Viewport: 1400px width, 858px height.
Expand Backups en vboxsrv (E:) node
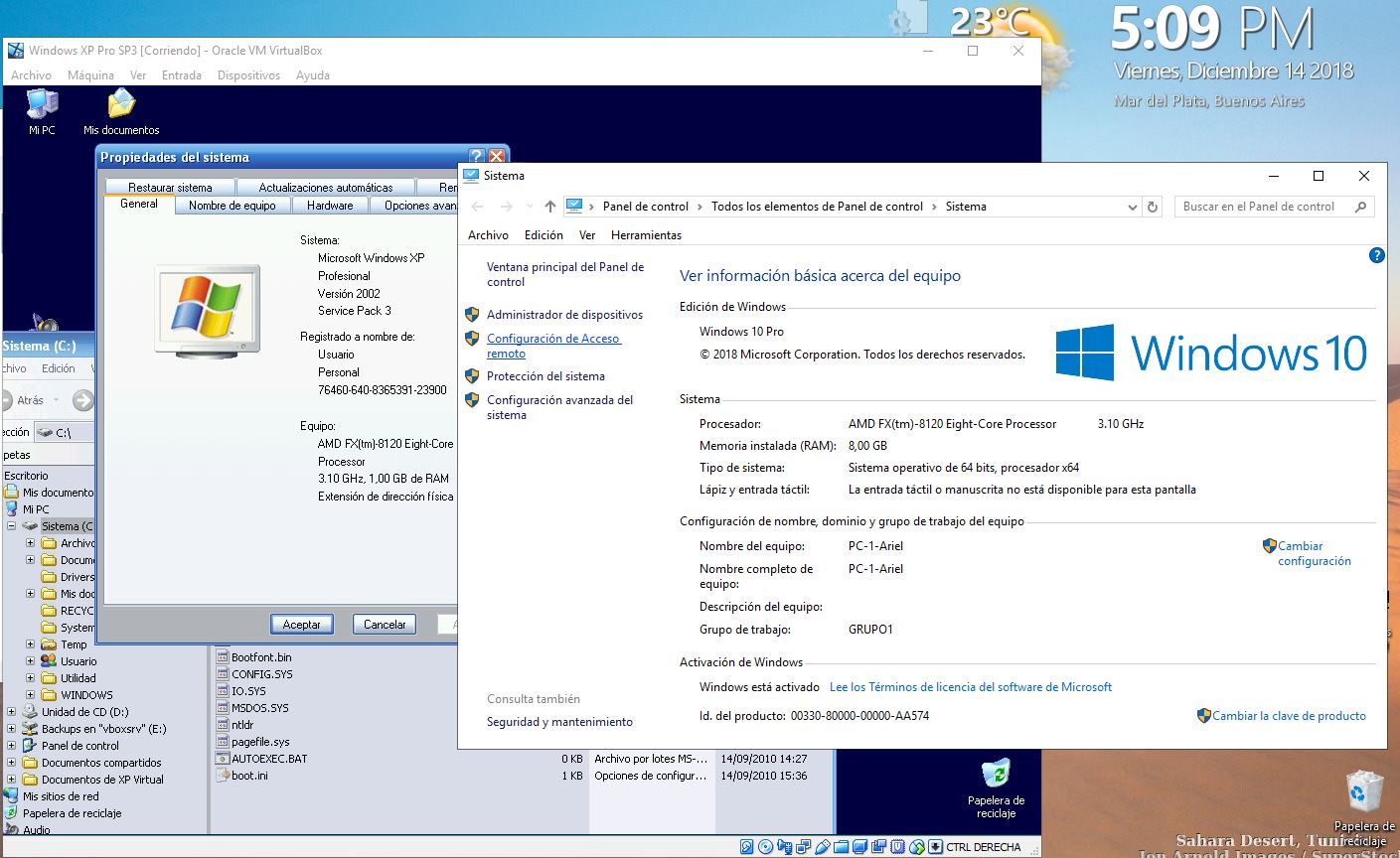point(12,729)
